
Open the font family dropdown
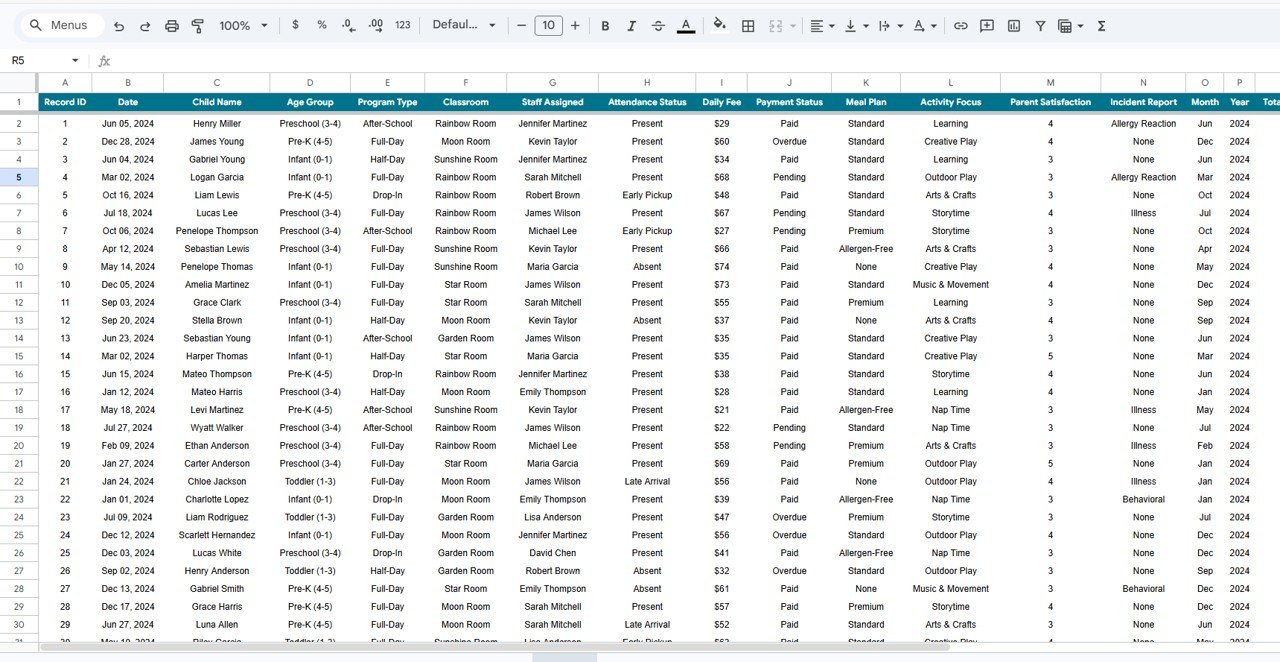(463, 25)
